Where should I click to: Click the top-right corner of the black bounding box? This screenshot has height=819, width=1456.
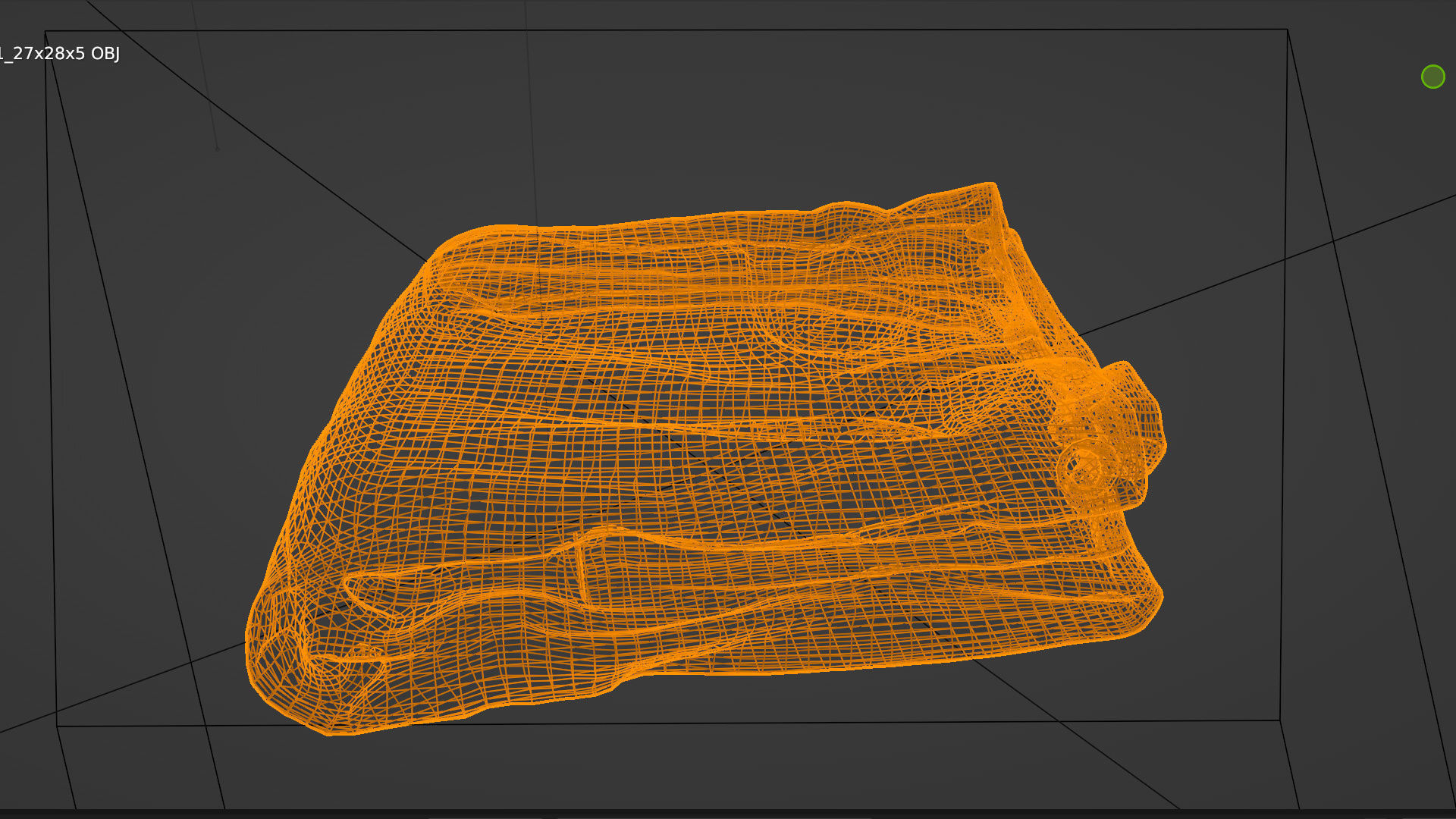coord(1287,30)
